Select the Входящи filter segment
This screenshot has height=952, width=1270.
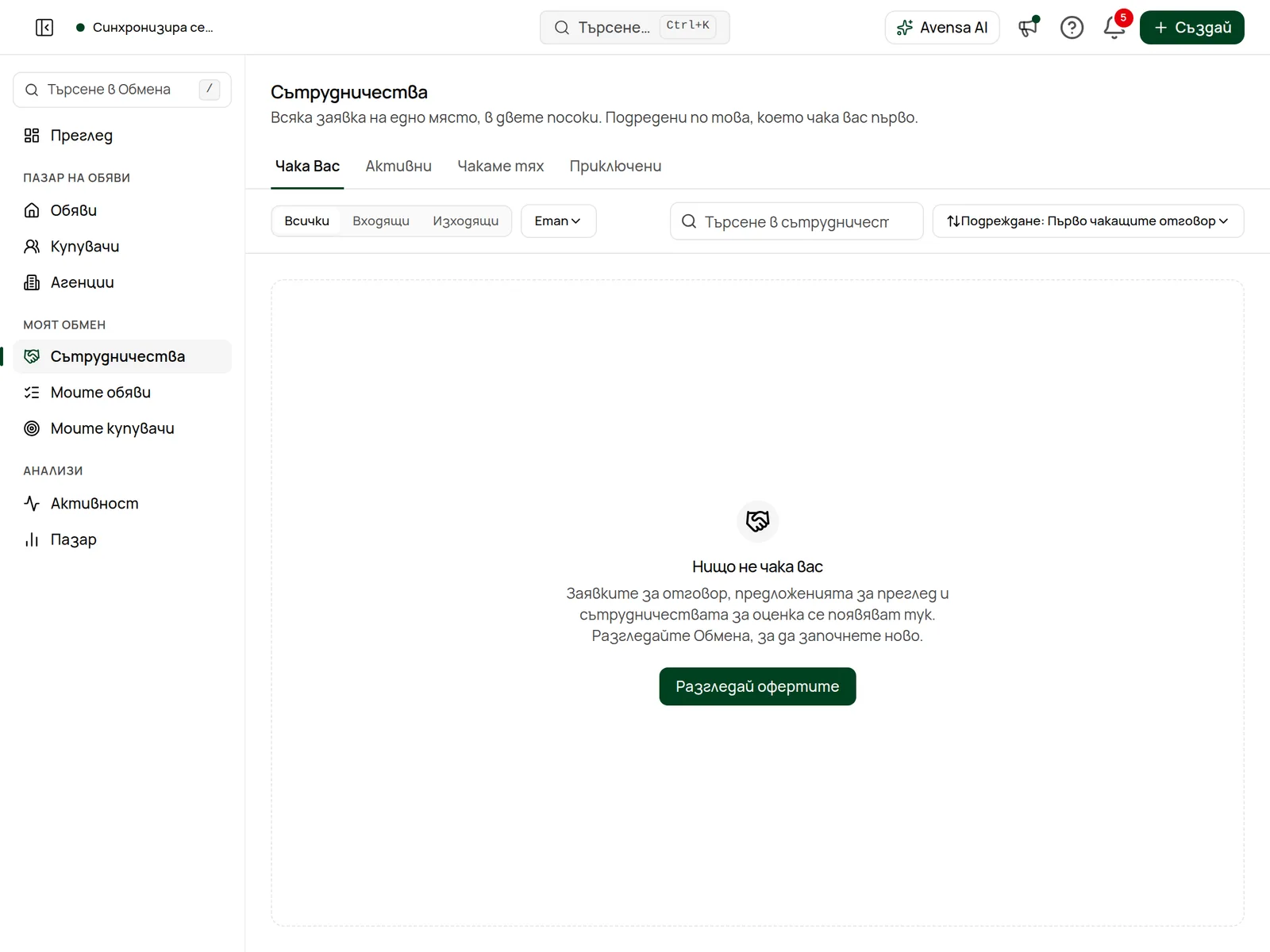381,221
